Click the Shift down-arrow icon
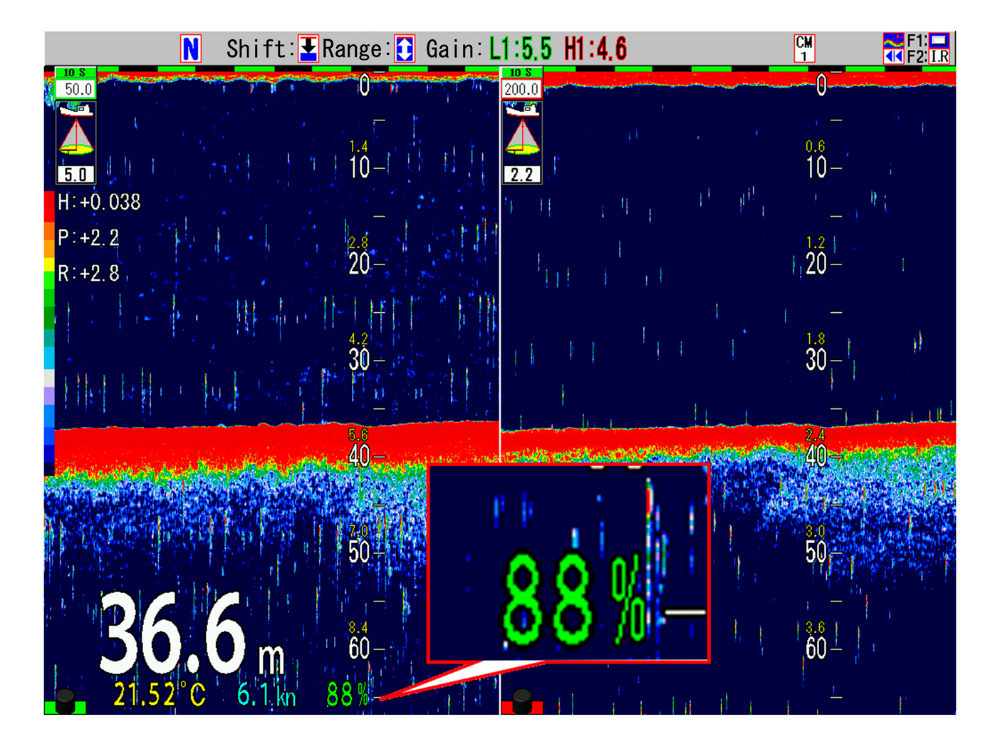Screen dimensions: 1000x750 point(308,49)
